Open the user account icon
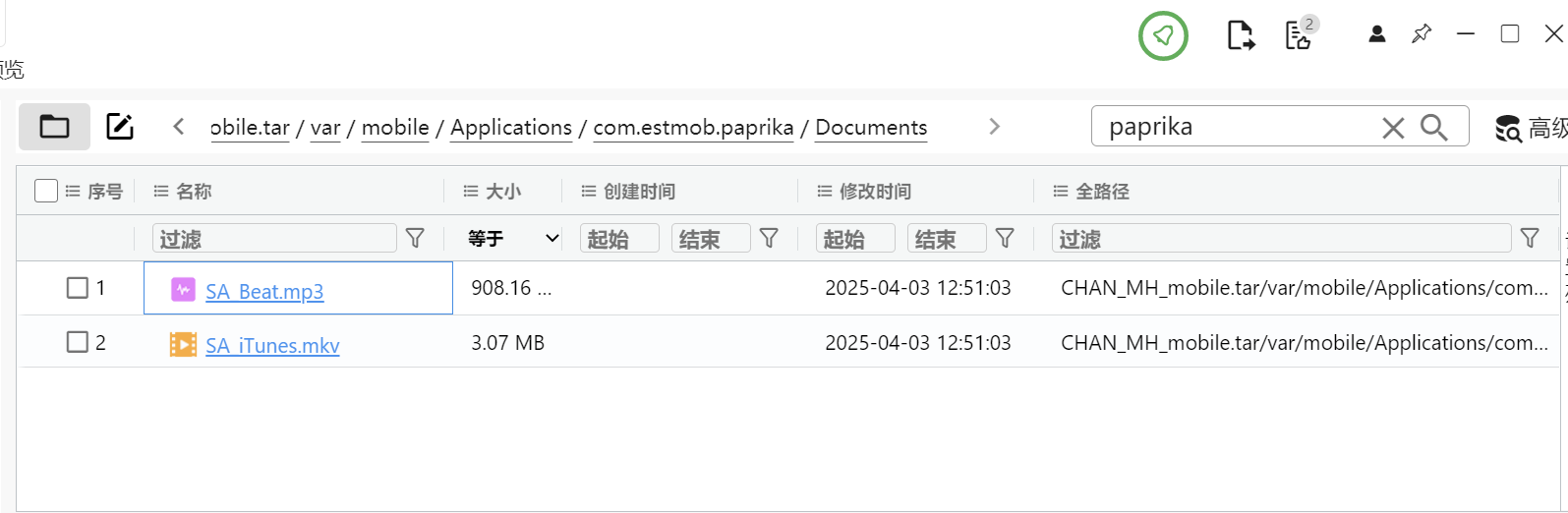The image size is (1568, 513). tap(1376, 34)
